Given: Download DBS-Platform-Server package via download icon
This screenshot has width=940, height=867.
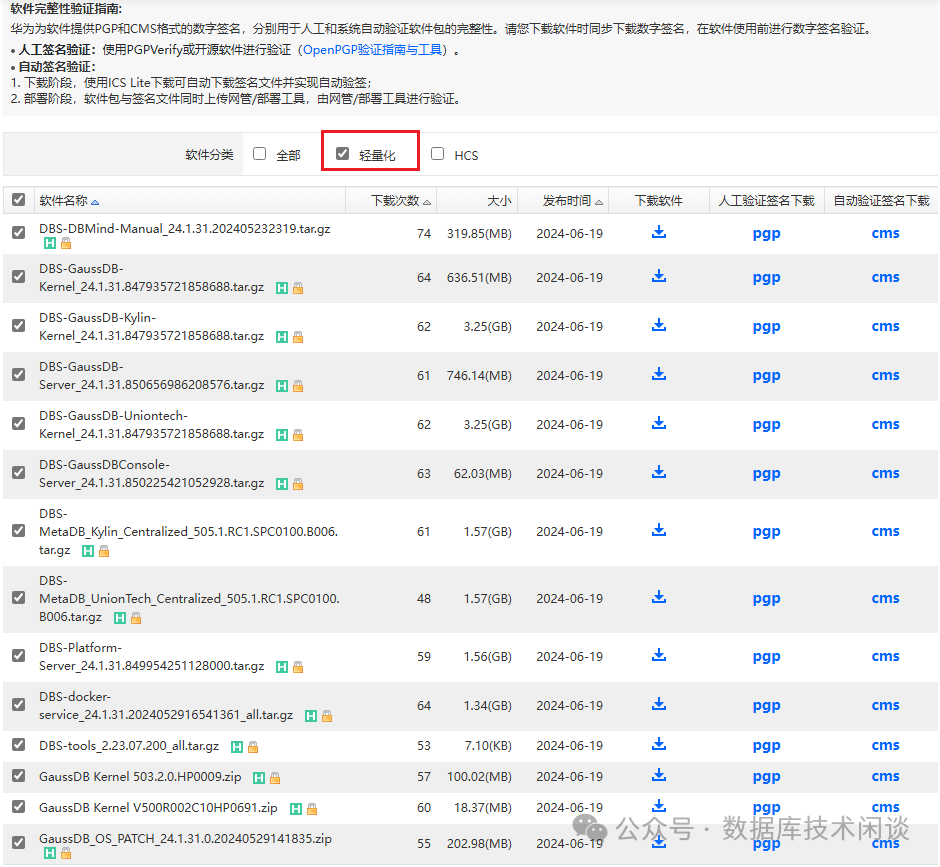Looking at the screenshot, I should pos(659,656).
